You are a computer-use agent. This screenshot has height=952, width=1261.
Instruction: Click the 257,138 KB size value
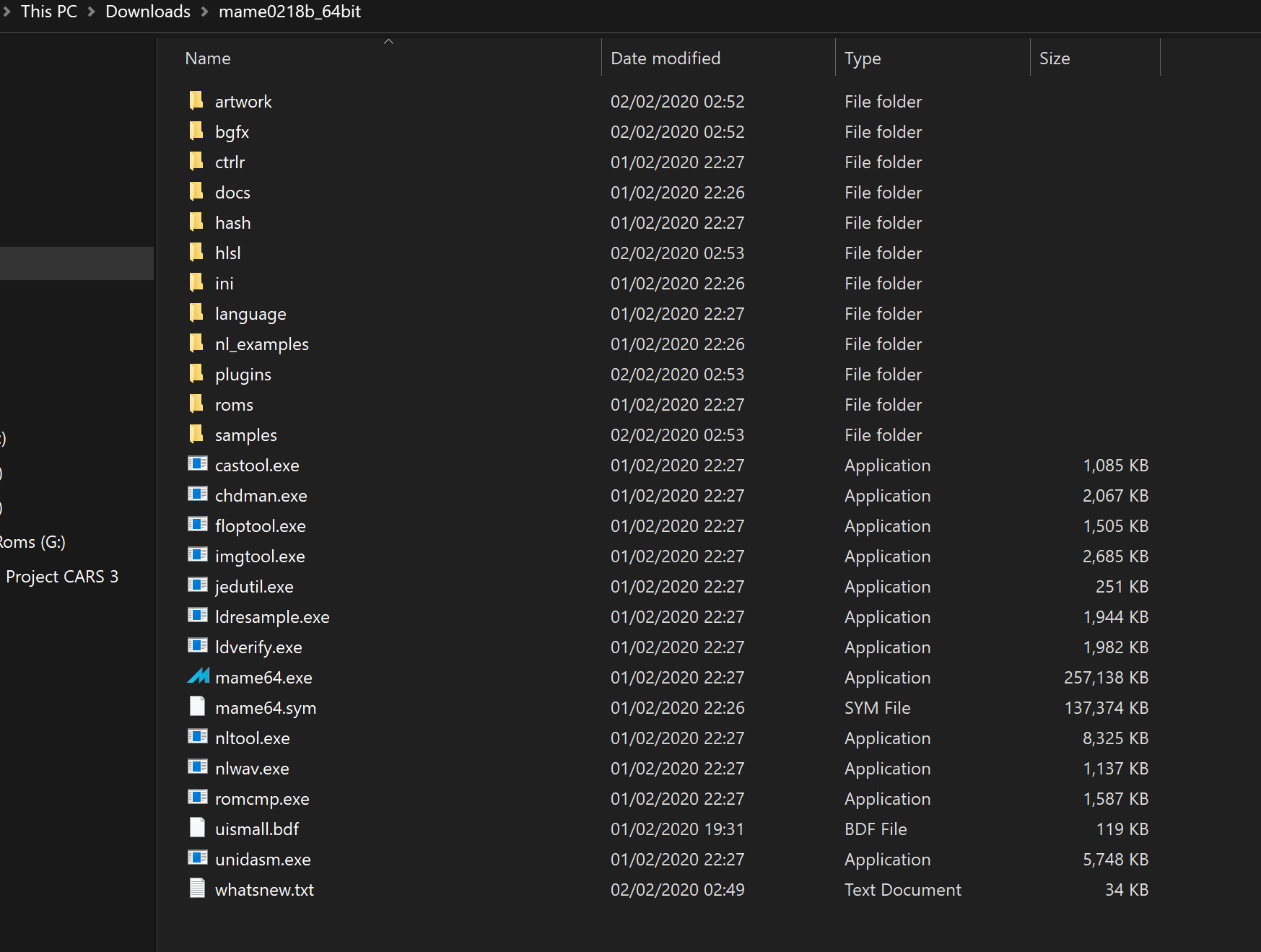(x=1106, y=678)
